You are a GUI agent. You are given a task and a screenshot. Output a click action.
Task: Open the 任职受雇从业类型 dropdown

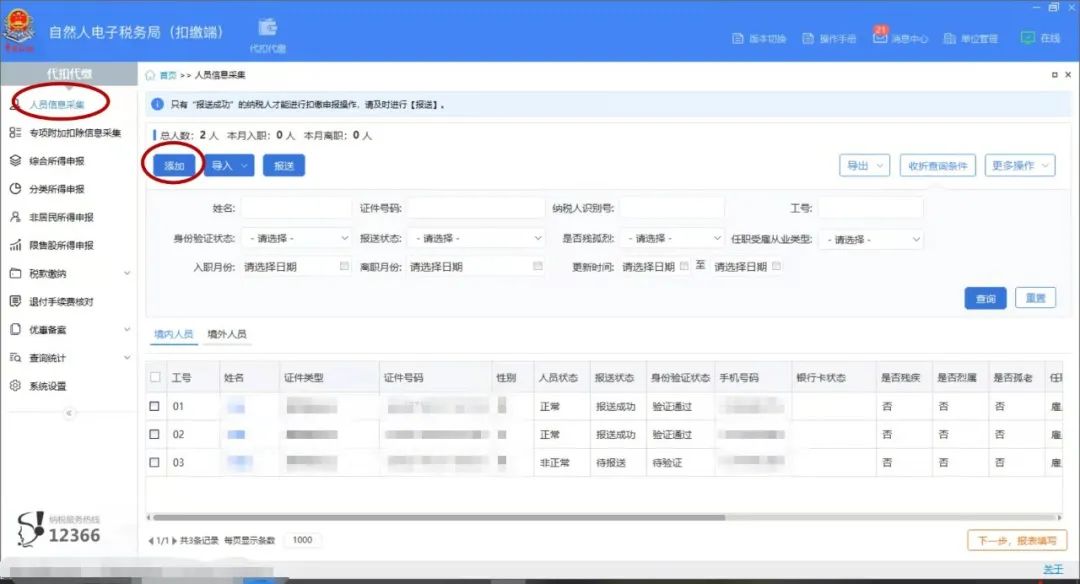[870, 238]
